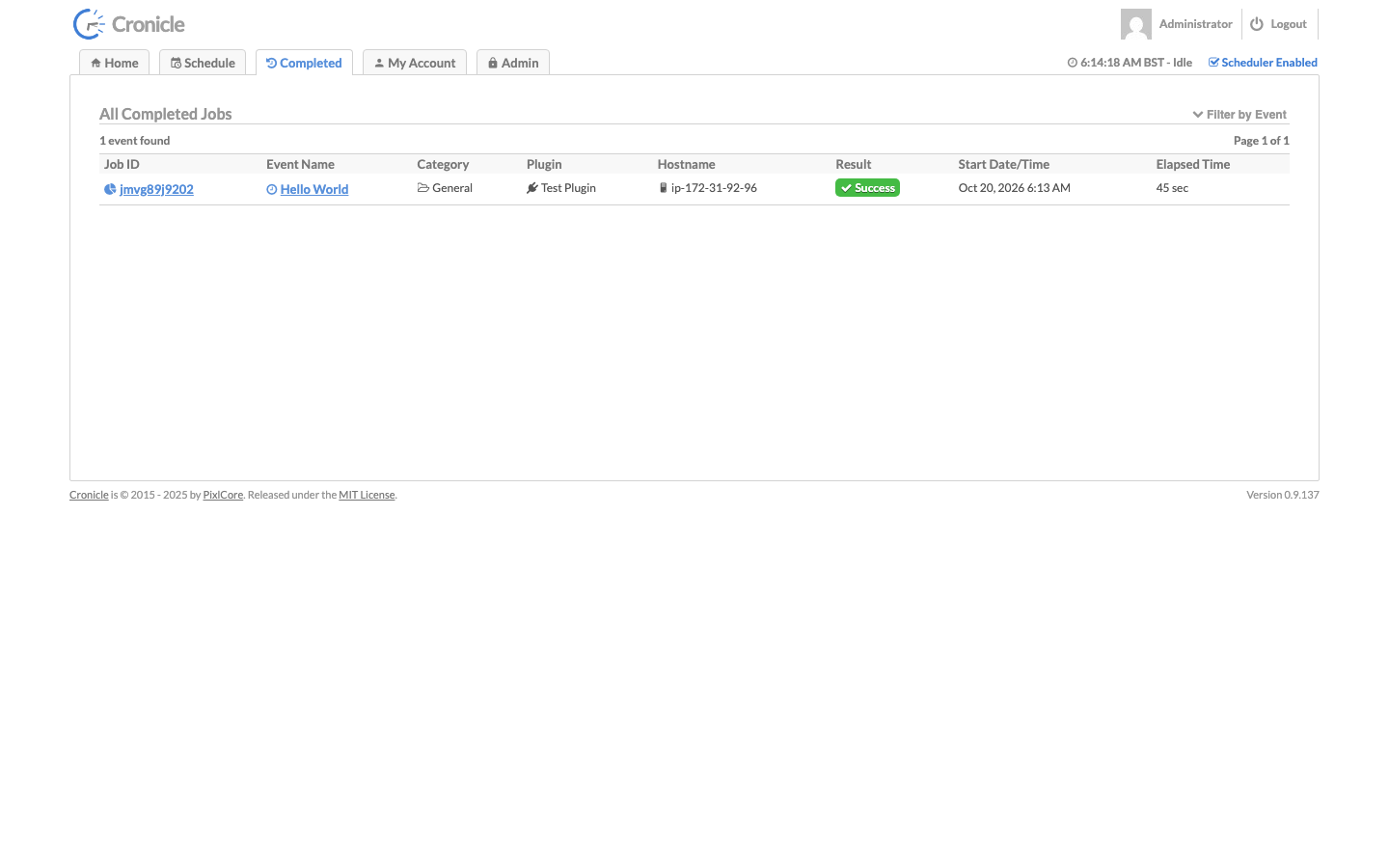1389x868 pixels.
Task: Click the 6:14:18 AM BST - Idle status
Action: pyautogui.click(x=1136, y=63)
